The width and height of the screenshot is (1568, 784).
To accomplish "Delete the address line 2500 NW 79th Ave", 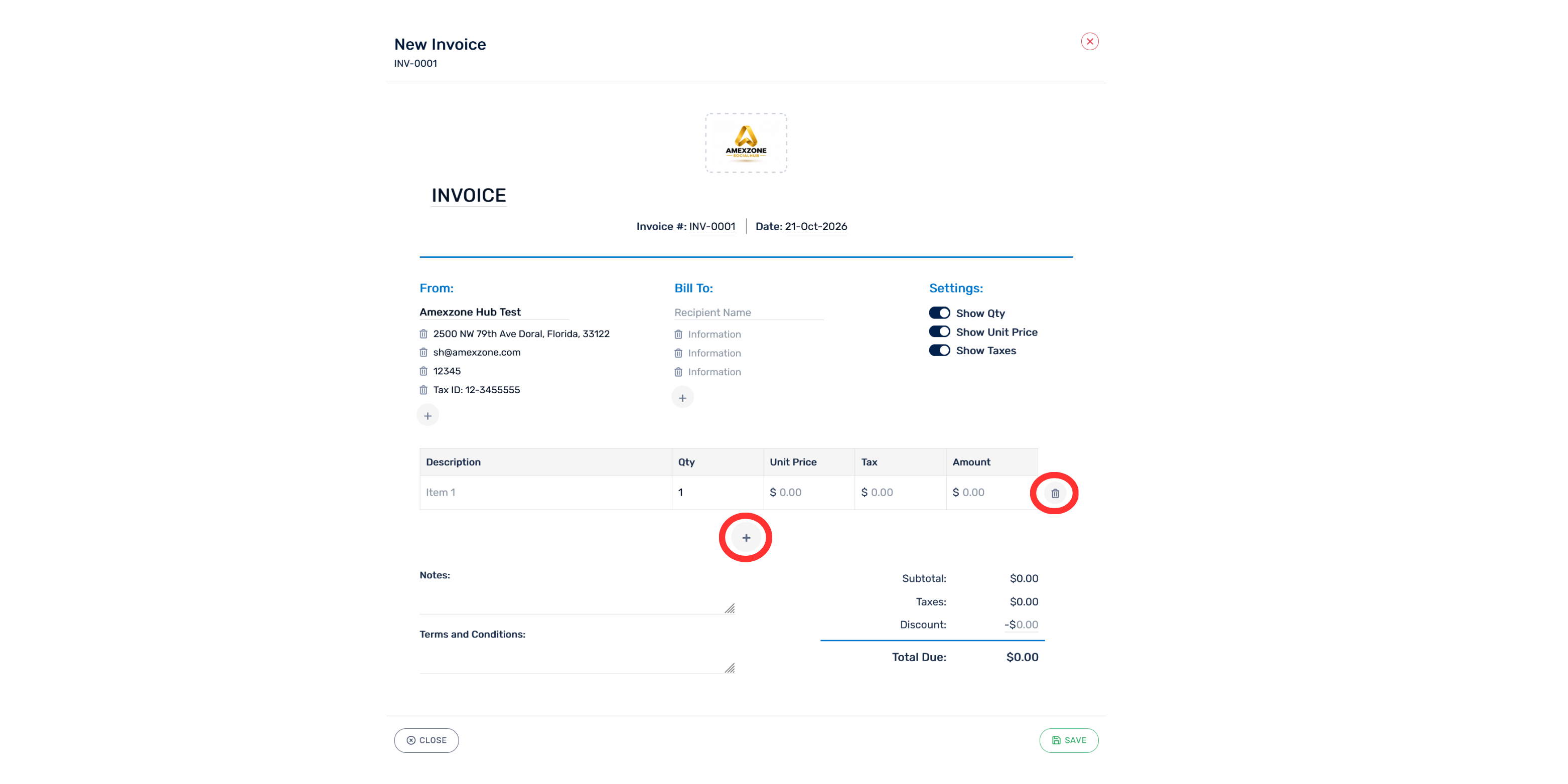I will tap(423, 334).
